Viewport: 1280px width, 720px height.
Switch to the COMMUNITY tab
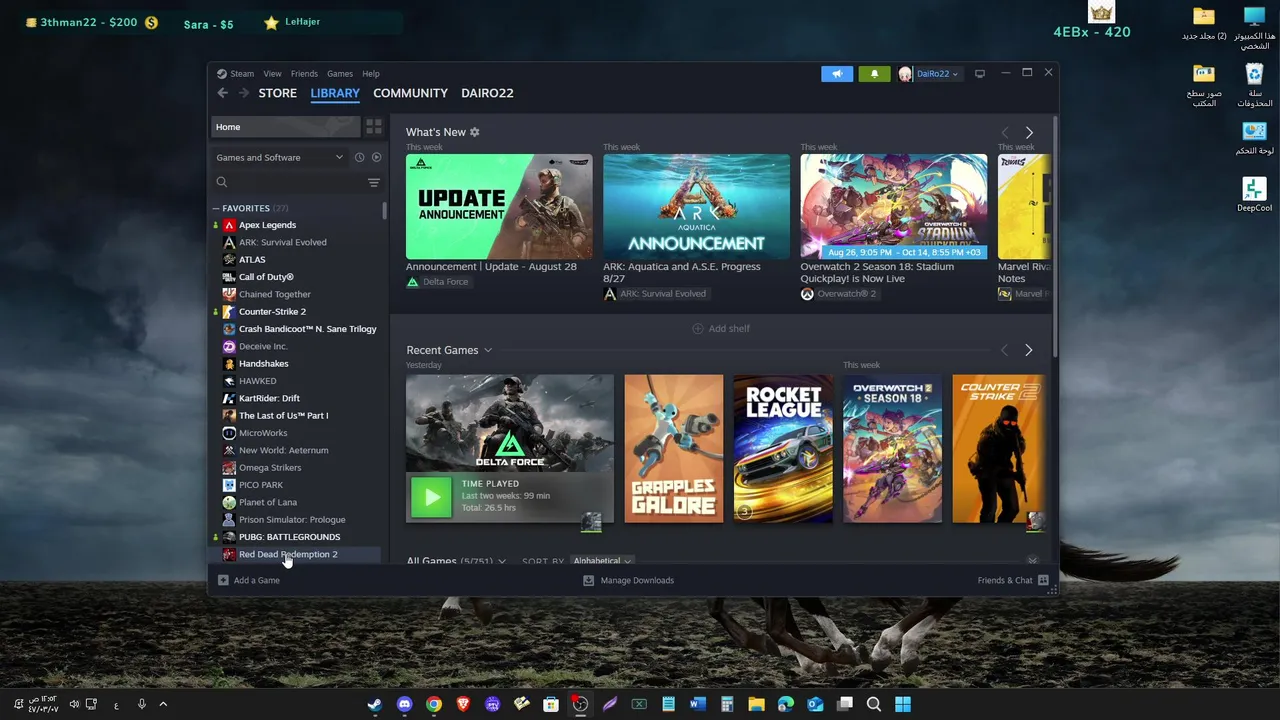tap(410, 93)
